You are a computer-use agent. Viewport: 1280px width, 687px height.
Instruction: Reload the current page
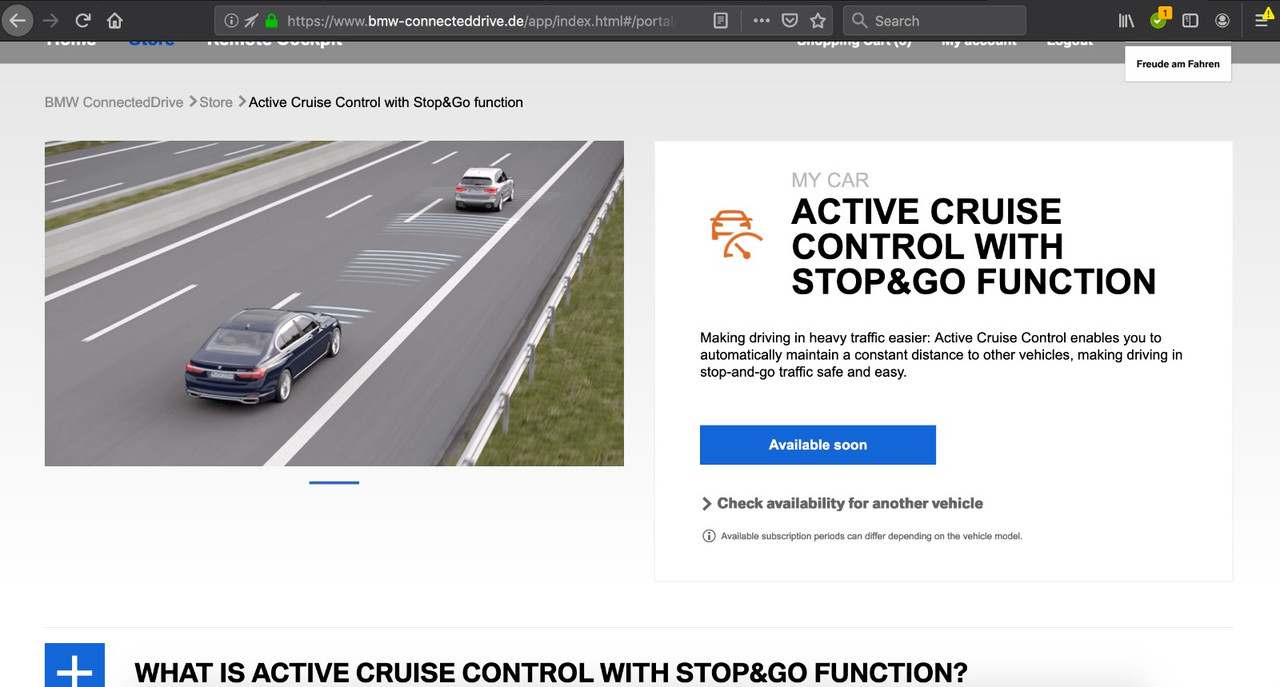point(83,20)
